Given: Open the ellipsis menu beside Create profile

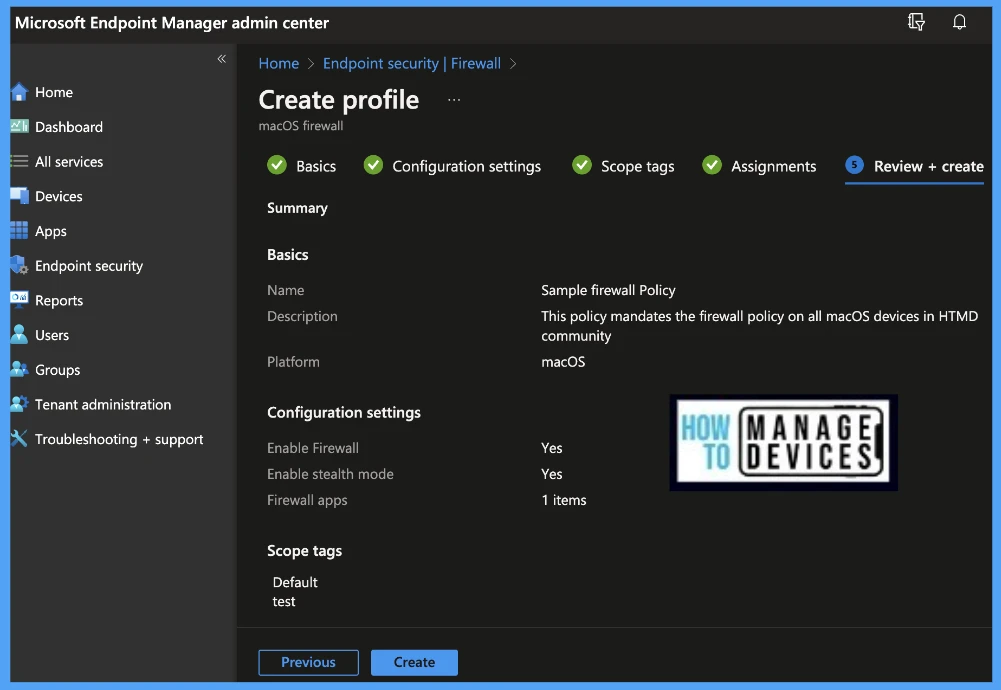Looking at the screenshot, I should point(454,100).
